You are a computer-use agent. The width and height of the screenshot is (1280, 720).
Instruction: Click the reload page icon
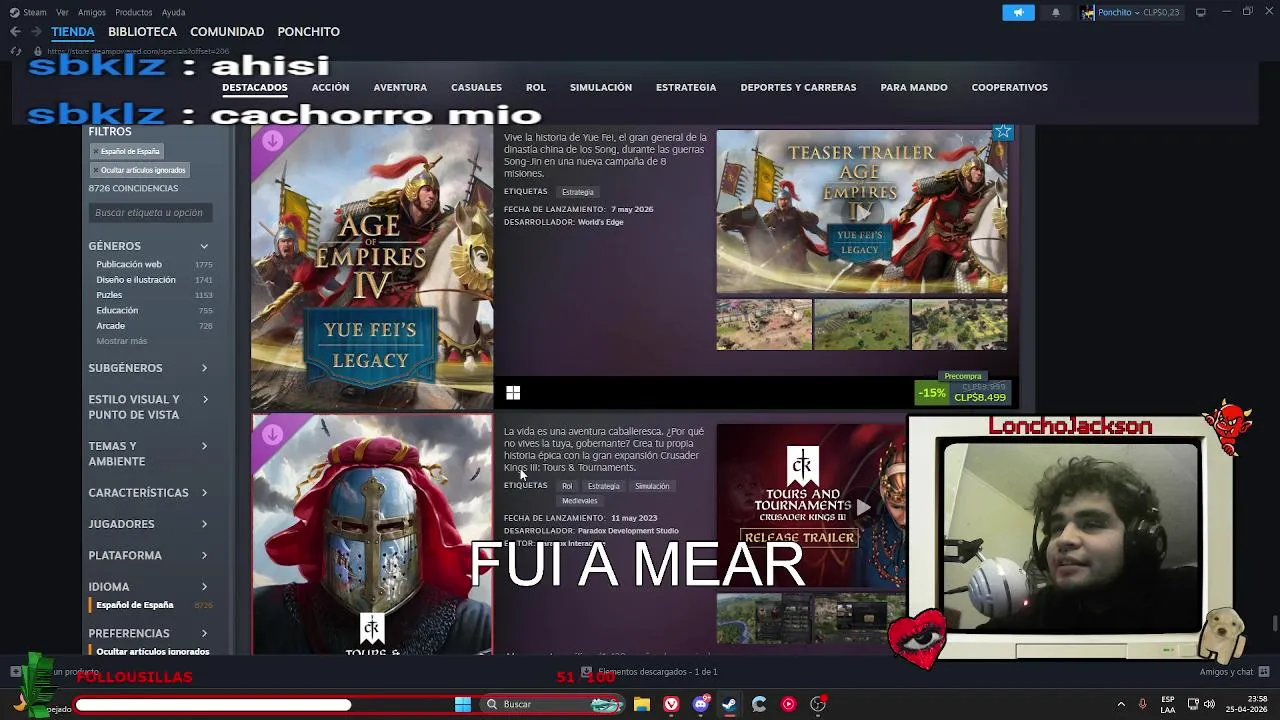(15, 51)
